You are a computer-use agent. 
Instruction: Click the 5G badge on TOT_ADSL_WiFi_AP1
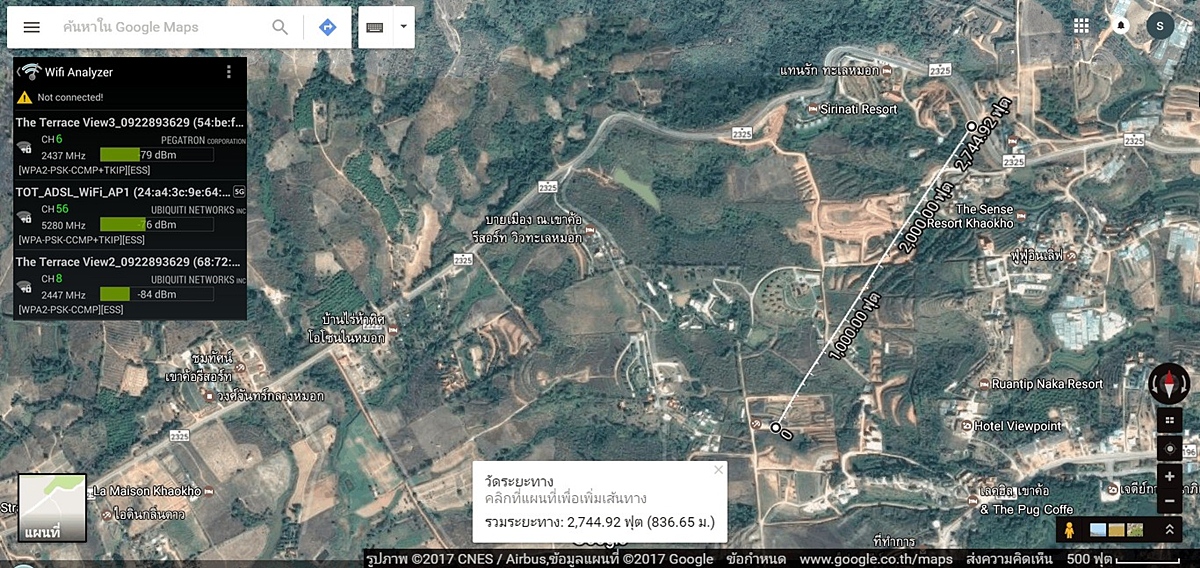coord(239,190)
